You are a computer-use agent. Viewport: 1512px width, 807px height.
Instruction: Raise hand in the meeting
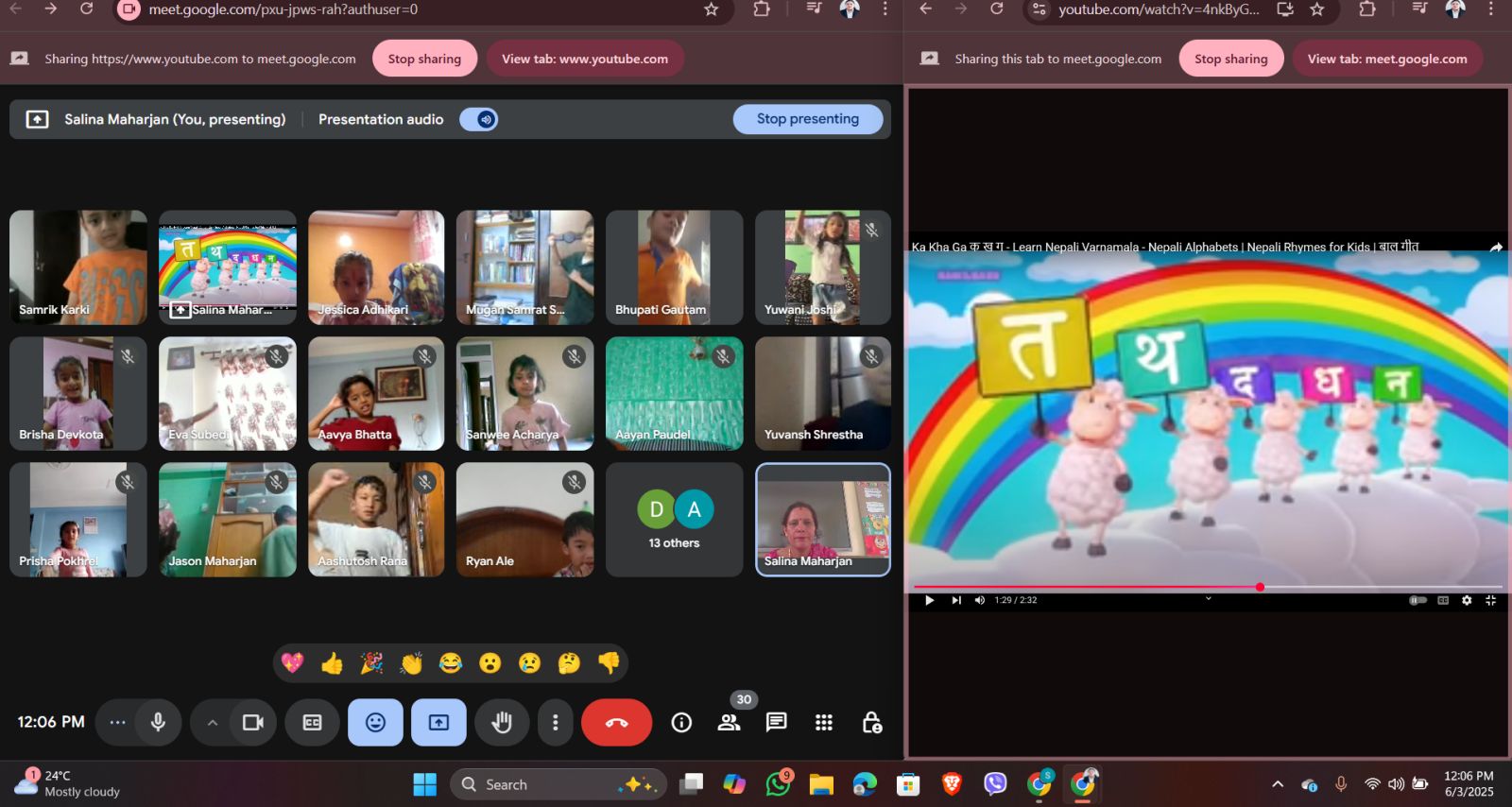point(502,723)
